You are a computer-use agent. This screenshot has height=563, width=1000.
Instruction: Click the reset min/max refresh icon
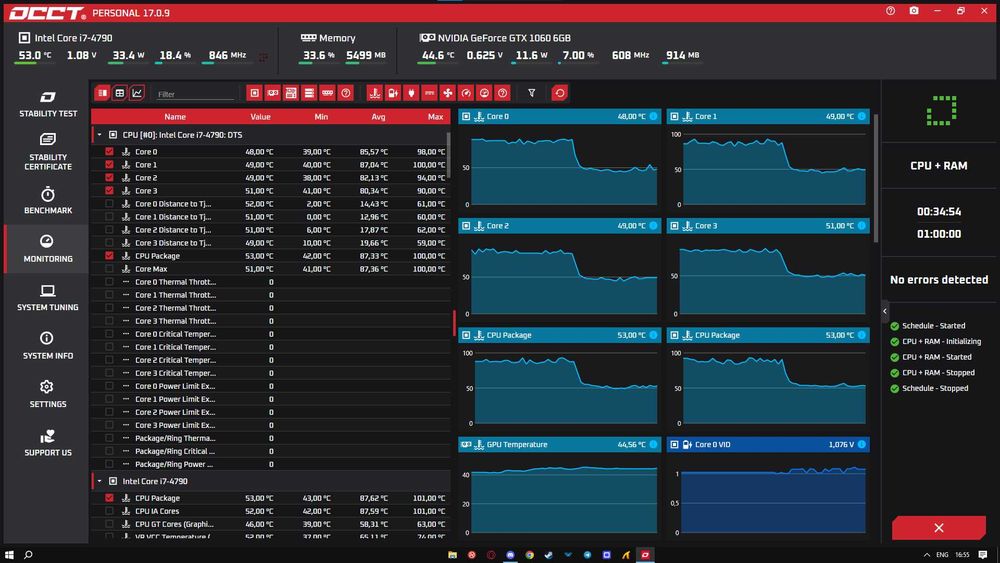pyautogui.click(x=559, y=93)
